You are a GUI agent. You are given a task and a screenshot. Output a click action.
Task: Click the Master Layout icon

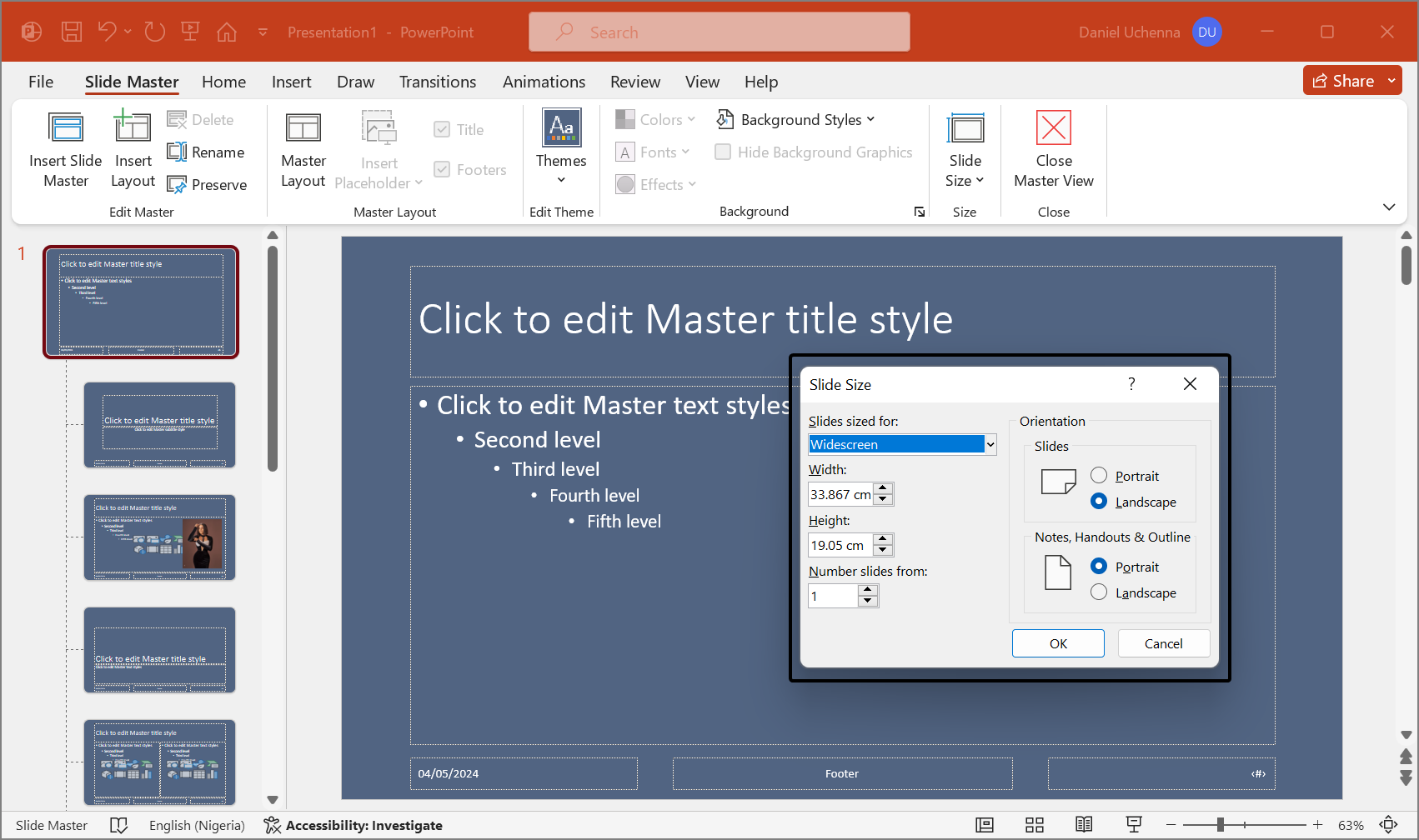(x=303, y=129)
